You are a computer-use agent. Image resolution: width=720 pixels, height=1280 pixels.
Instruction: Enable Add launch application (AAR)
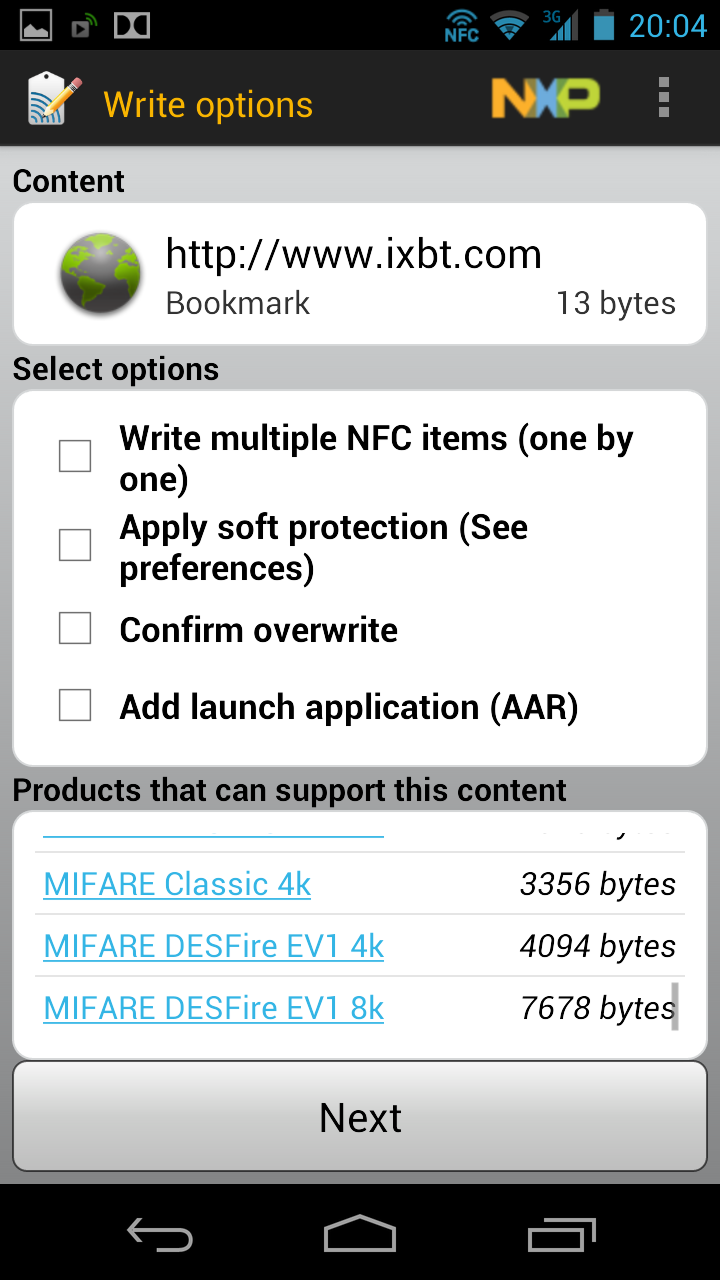(75, 706)
